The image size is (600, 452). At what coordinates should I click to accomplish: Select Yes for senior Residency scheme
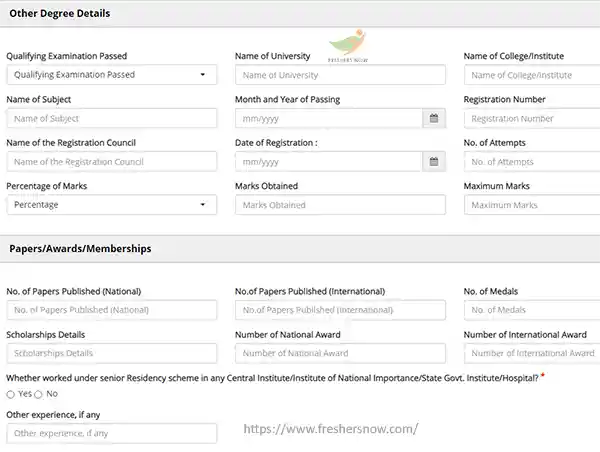(x=11, y=394)
